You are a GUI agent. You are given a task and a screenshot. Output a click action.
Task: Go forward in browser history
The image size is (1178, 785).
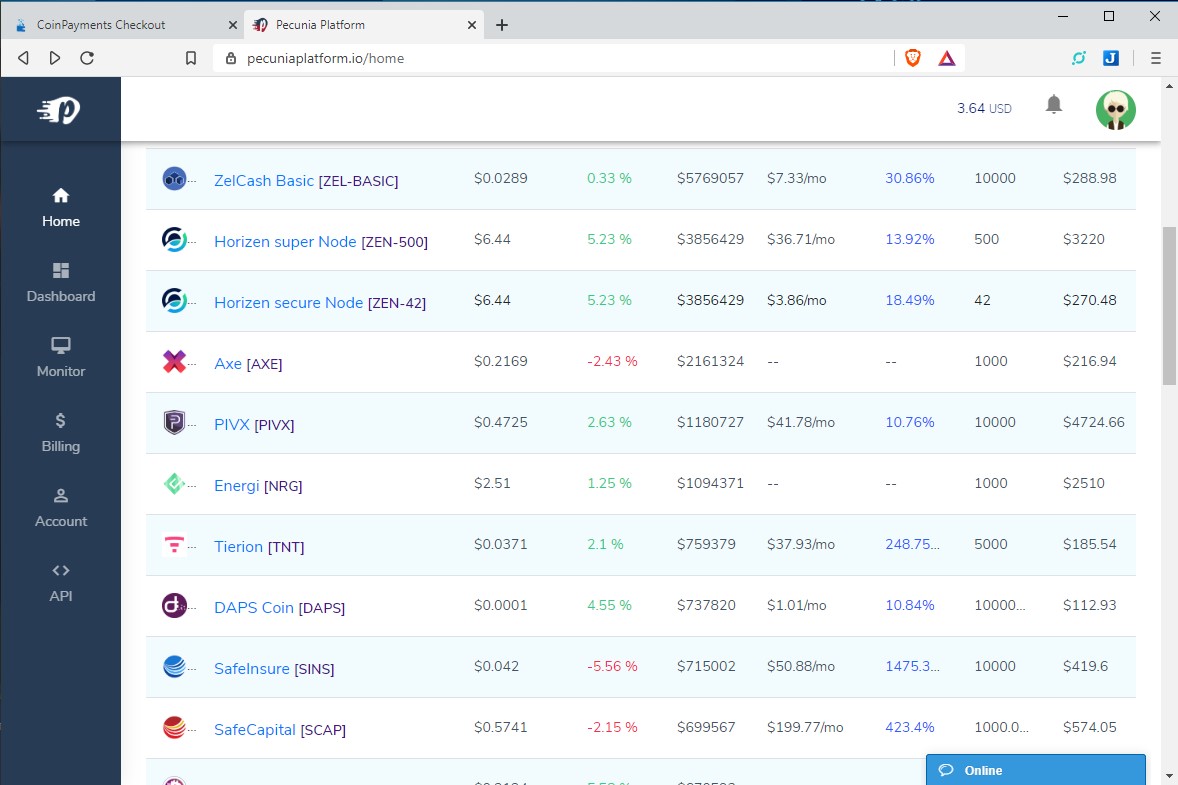point(55,58)
